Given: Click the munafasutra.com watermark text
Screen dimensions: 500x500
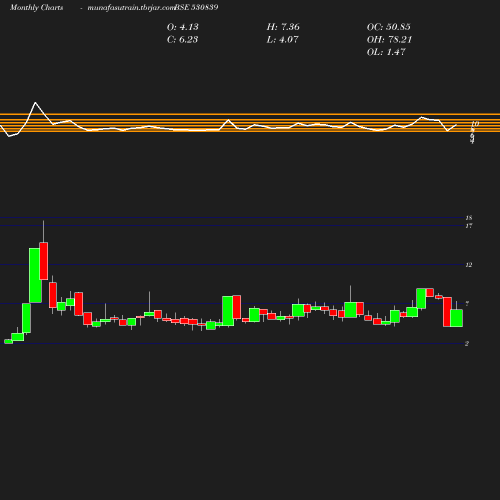Looking at the screenshot, I should pos(131,7).
